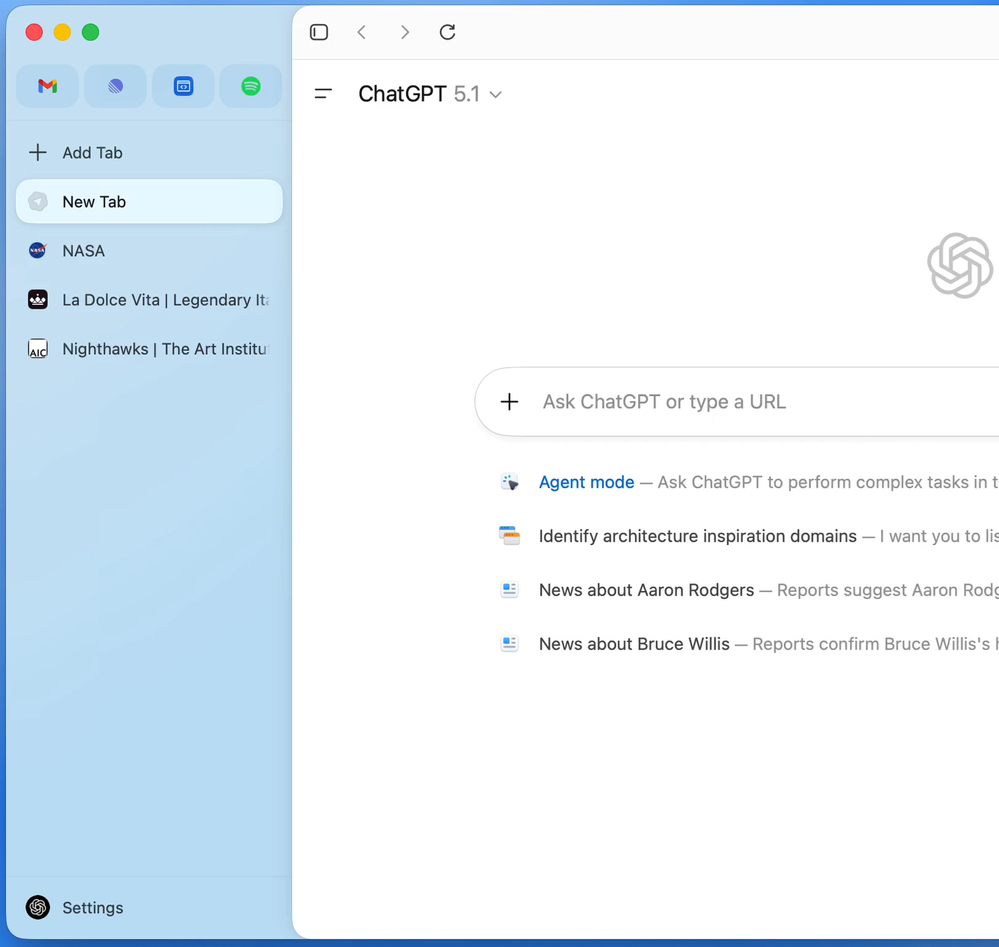Open Identify architecture inspiration domains suggestion
Viewport: 999px width, 947px height.
tap(697, 536)
